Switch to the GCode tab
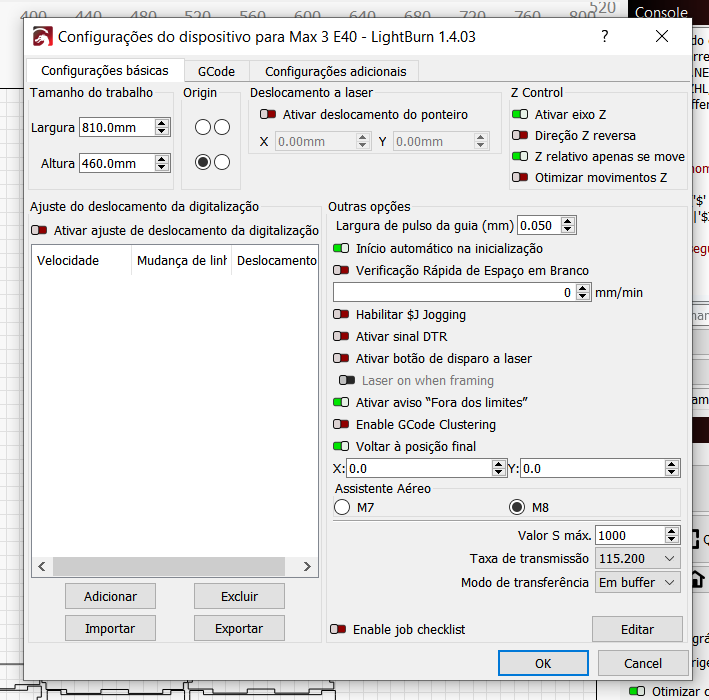 (x=216, y=72)
